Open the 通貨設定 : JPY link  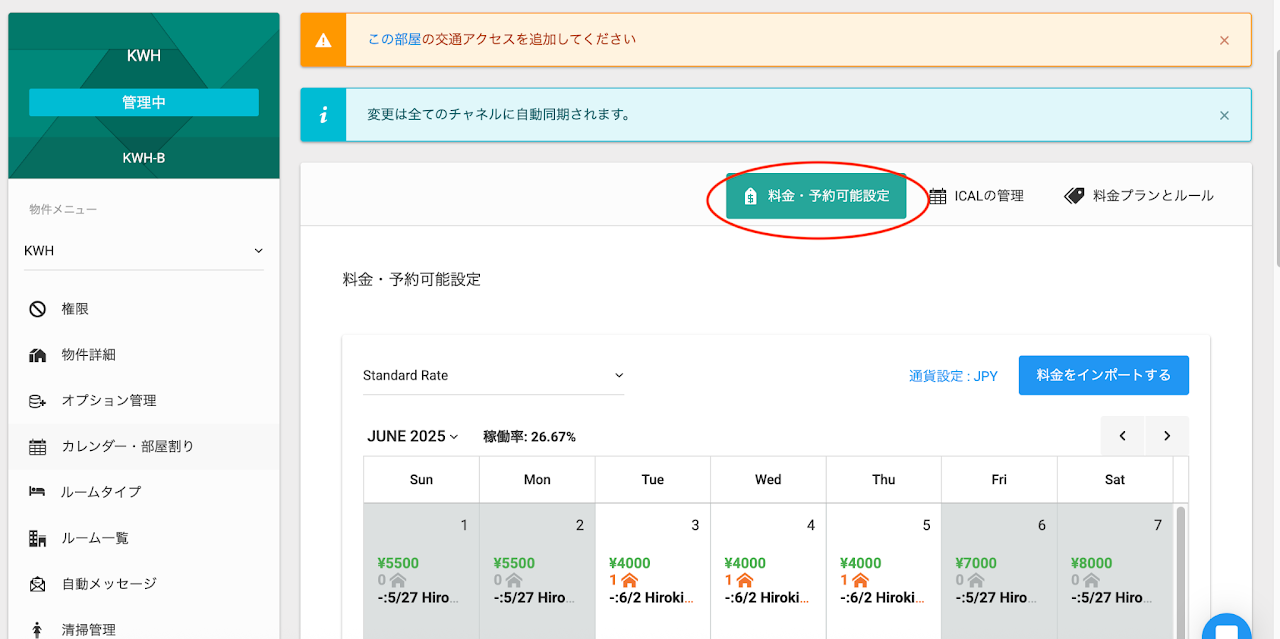pyautogui.click(x=953, y=377)
